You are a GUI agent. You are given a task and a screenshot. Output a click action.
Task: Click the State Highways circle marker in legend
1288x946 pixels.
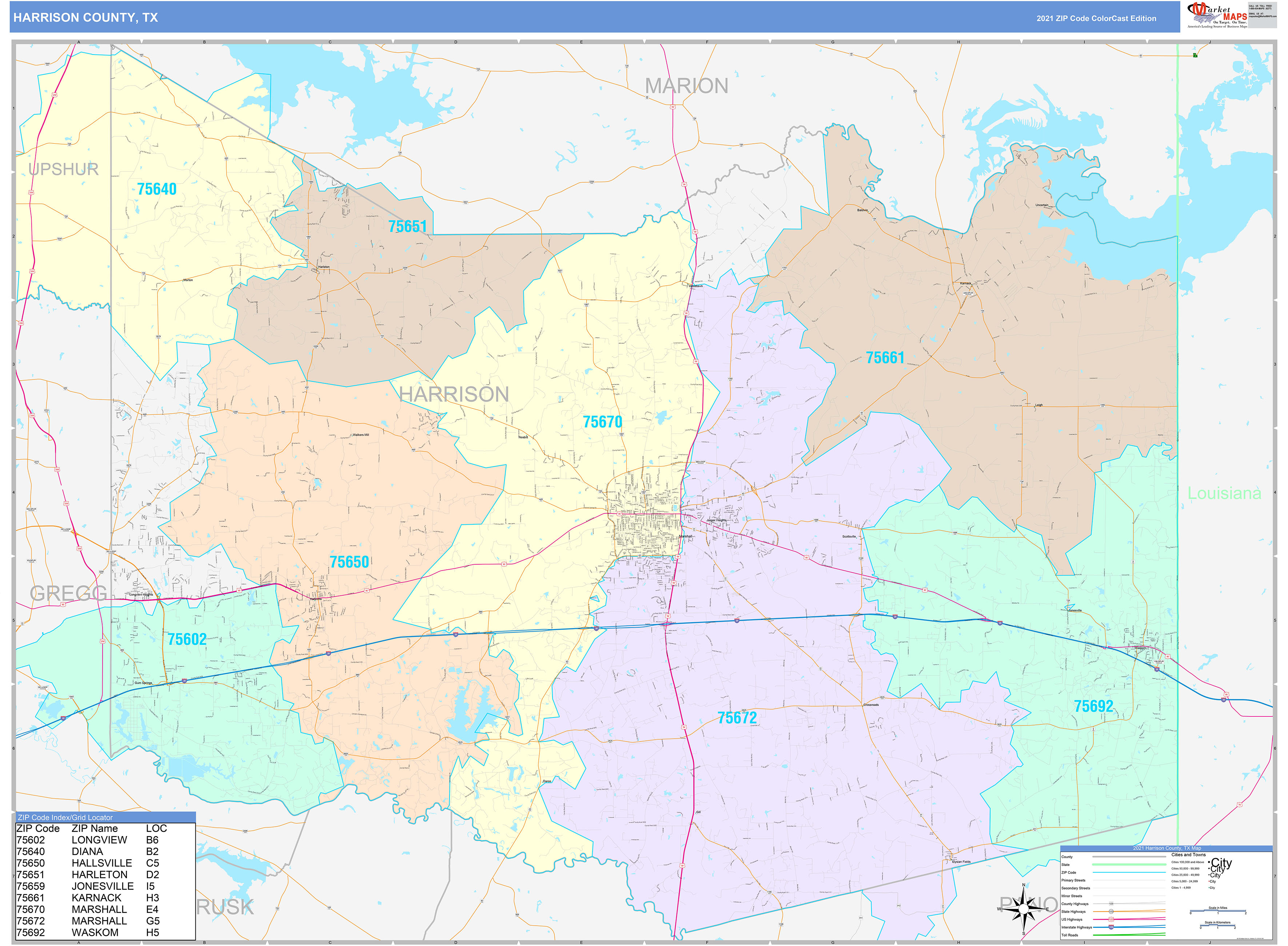1111,912
